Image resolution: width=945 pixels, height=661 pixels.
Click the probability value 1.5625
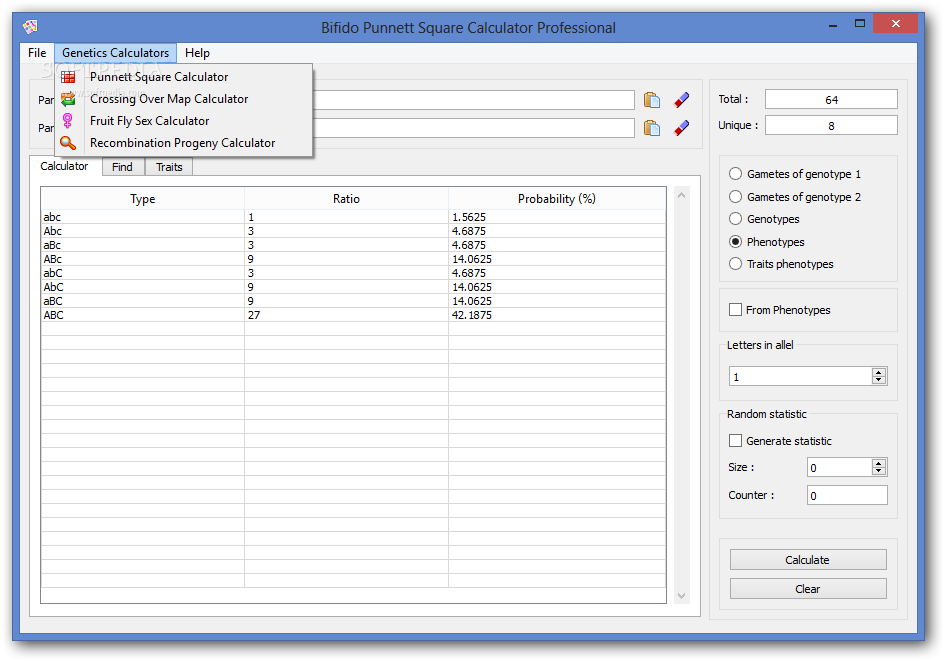coord(469,217)
